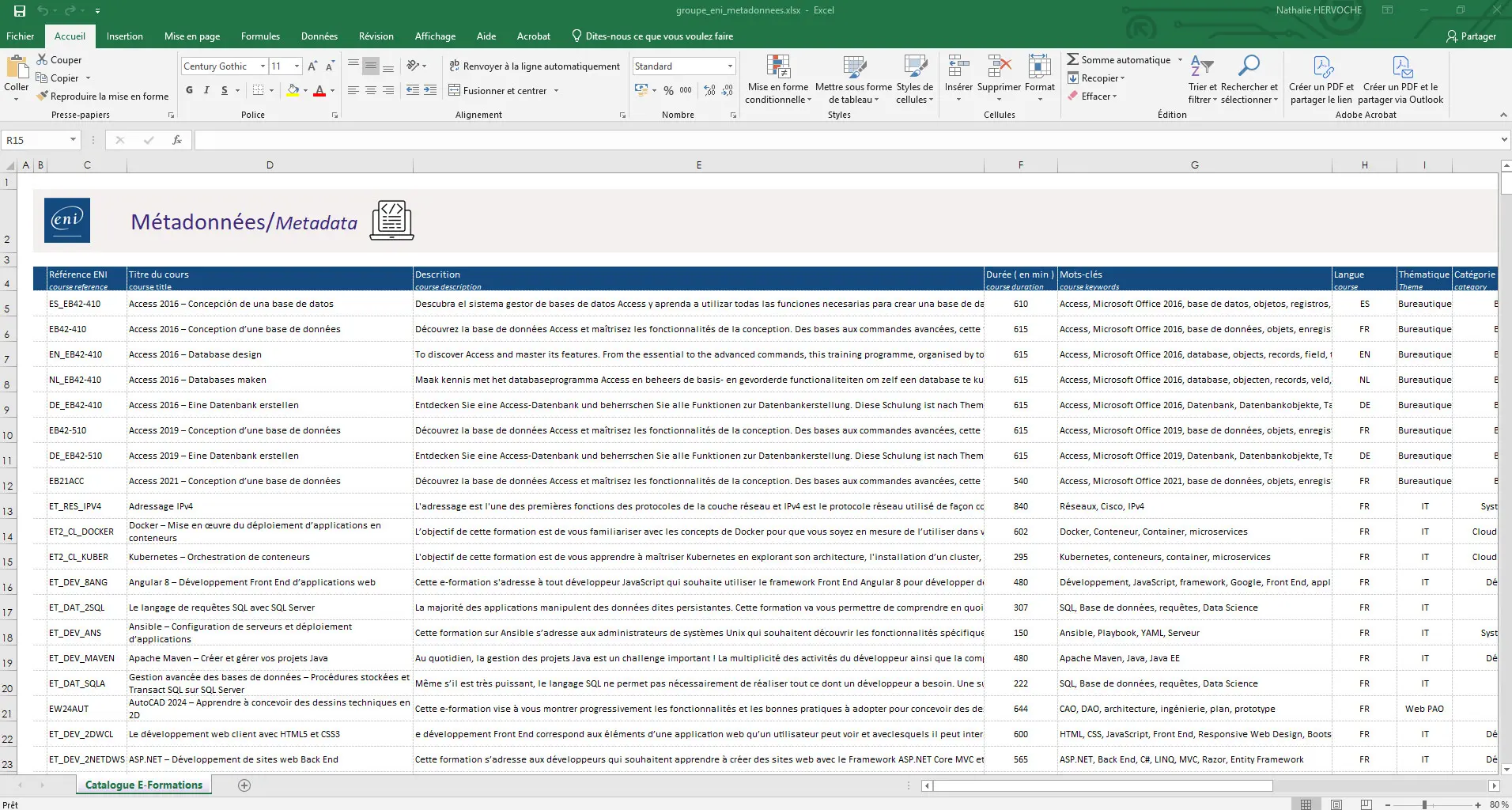Viewport: 1512px width, 810px height.
Task: Open the Name Box dropdown arrow
Action: click(x=73, y=140)
